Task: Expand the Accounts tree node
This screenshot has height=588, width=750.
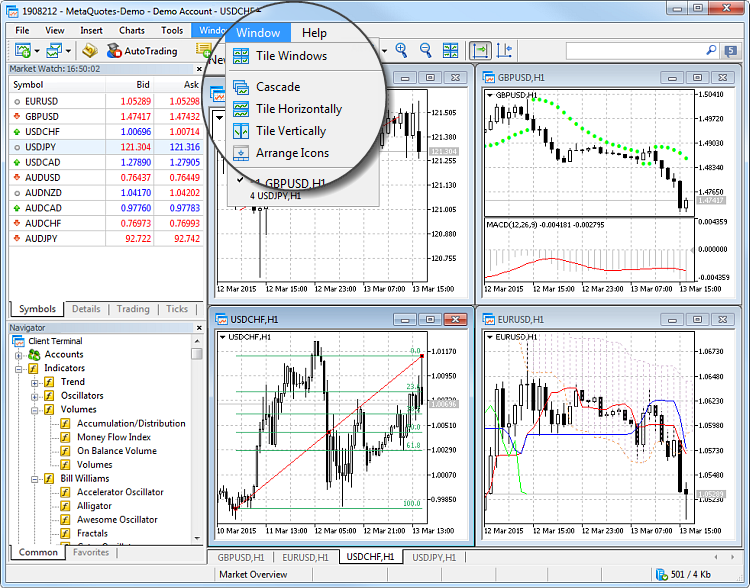Action: (18, 355)
